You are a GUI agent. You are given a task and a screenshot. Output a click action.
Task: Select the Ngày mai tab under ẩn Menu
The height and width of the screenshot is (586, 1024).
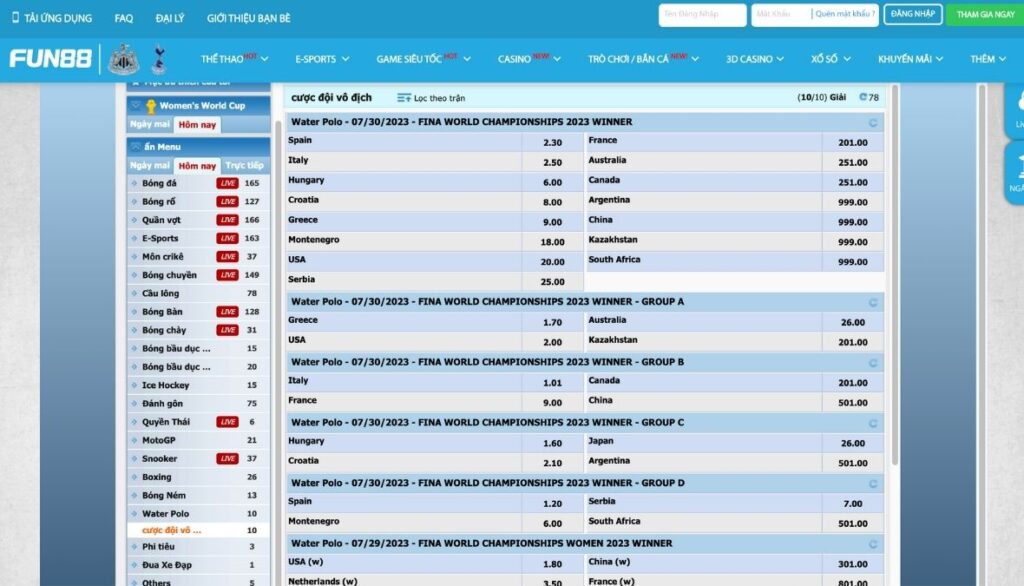(x=150, y=166)
